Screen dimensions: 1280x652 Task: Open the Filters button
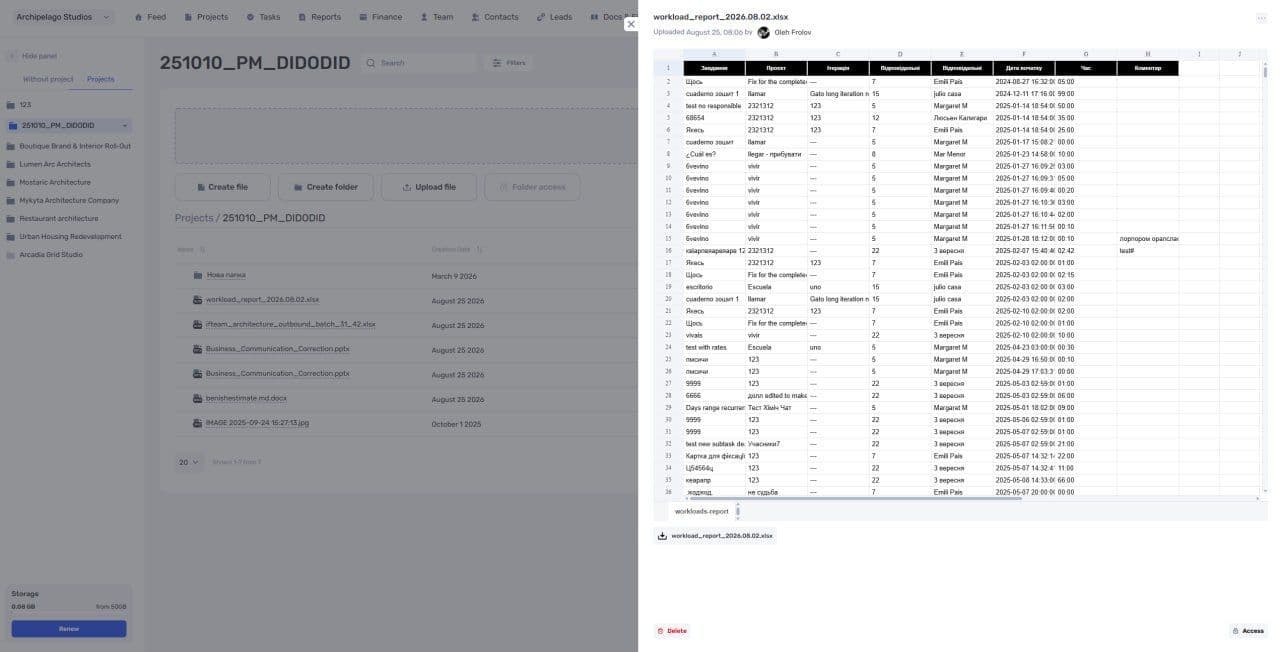[x=509, y=63]
